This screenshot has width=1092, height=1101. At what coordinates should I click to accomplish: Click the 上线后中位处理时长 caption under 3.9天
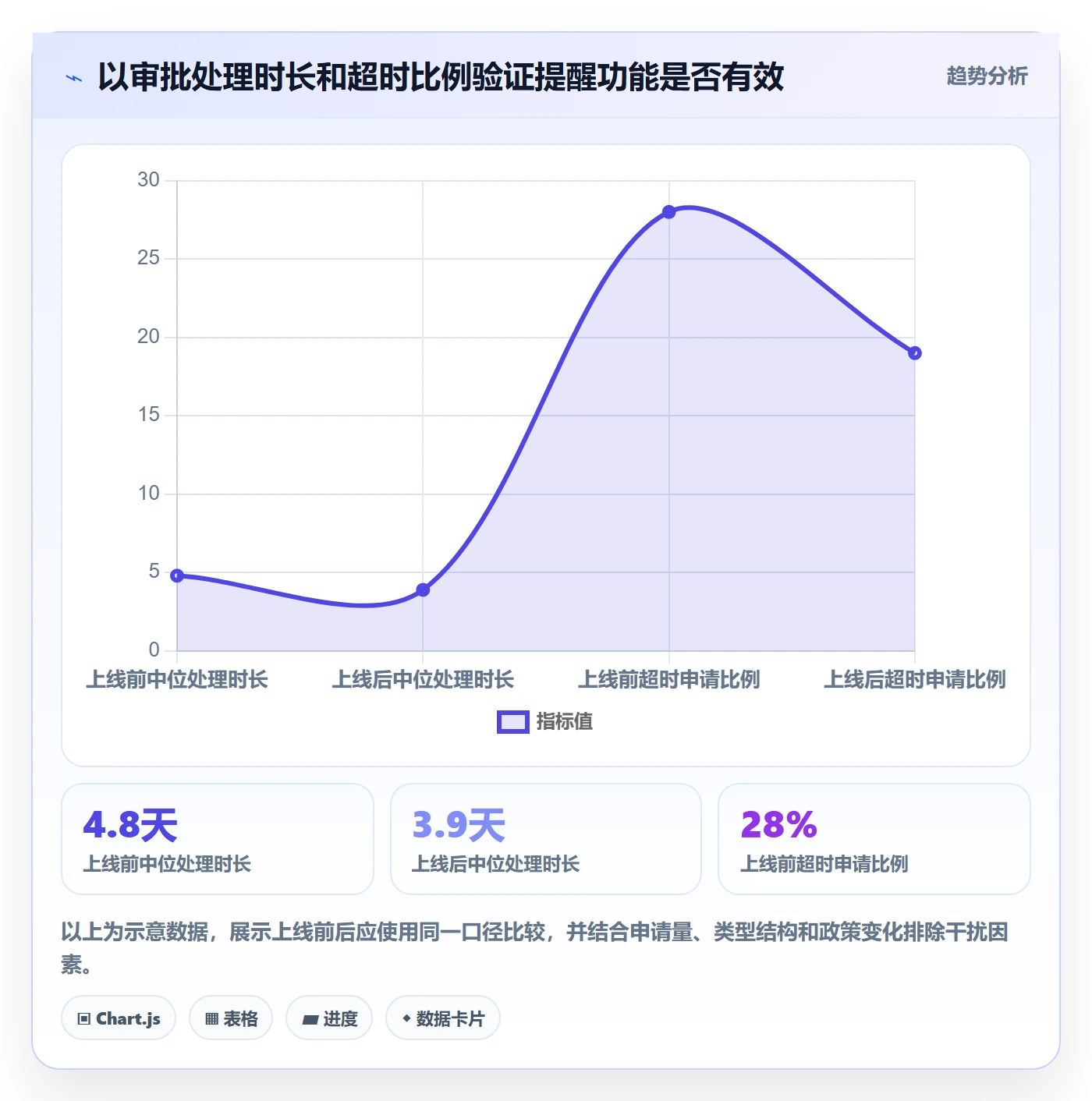pyautogui.click(x=495, y=864)
